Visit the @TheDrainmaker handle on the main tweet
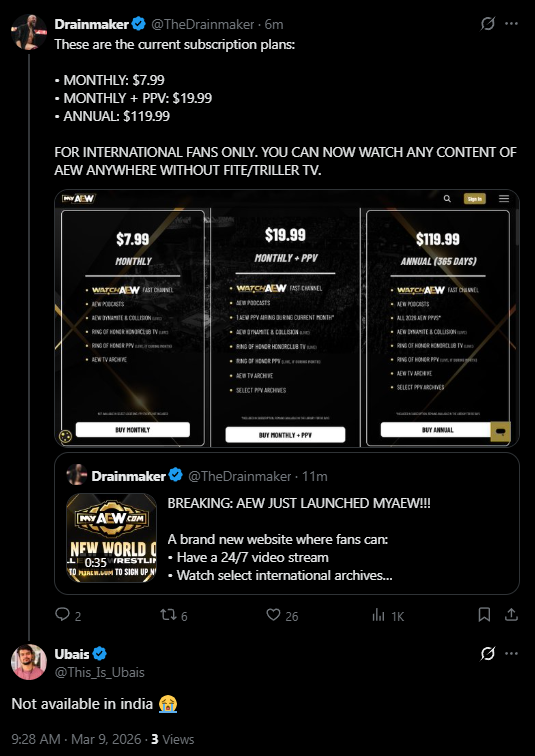Viewport: 535px width, 756px height. [x=203, y=24]
